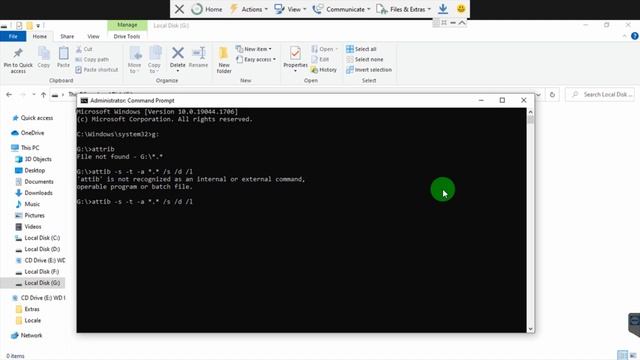Open the Locale folder in navigation pane
The width and height of the screenshot is (640, 360).
pyautogui.click(x=28, y=320)
